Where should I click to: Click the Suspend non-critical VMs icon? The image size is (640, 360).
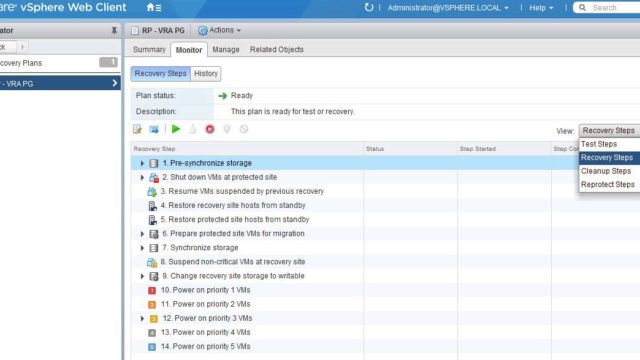point(152,262)
